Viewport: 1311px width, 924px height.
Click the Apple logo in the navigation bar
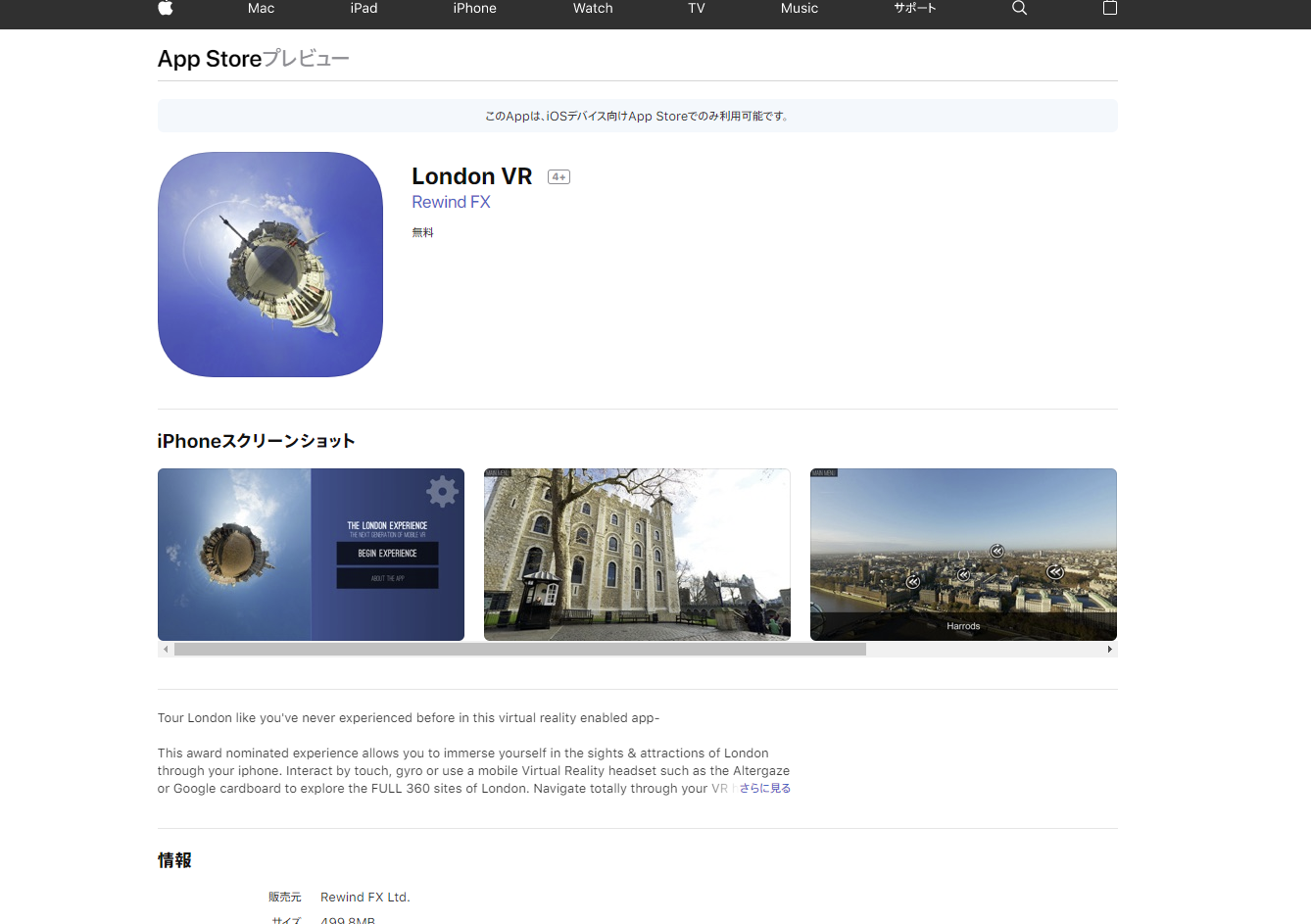pyautogui.click(x=166, y=8)
